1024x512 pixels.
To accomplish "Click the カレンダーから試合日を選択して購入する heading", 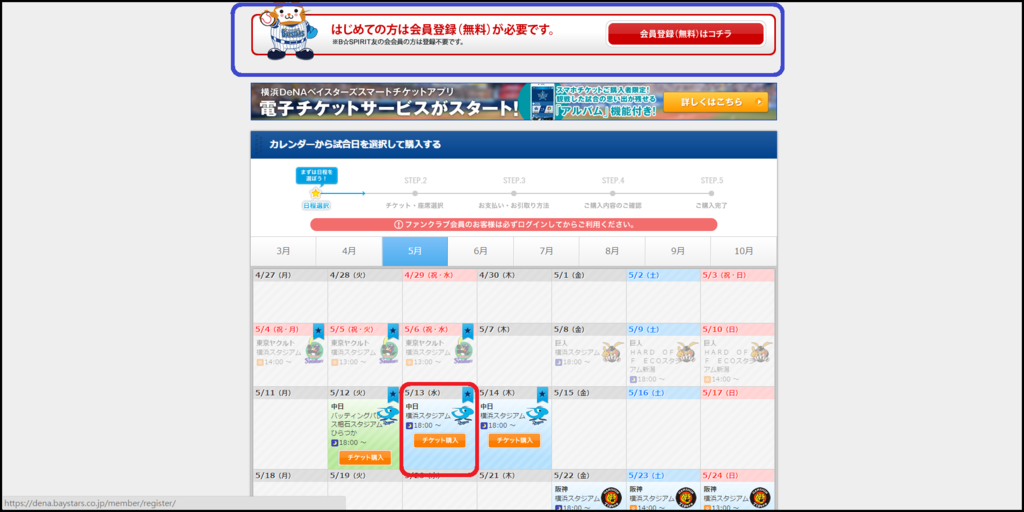I will coord(355,144).
